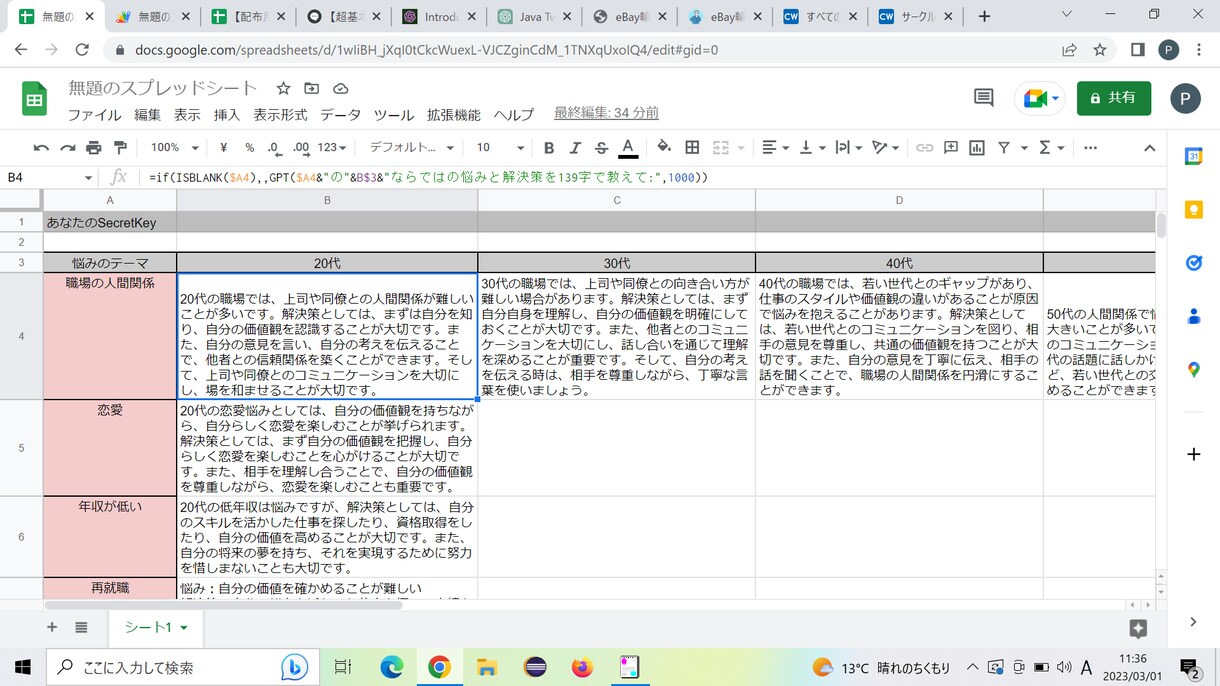The height and width of the screenshot is (686, 1220).
Task: Apply percent number format
Action: (x=249, y=148)
